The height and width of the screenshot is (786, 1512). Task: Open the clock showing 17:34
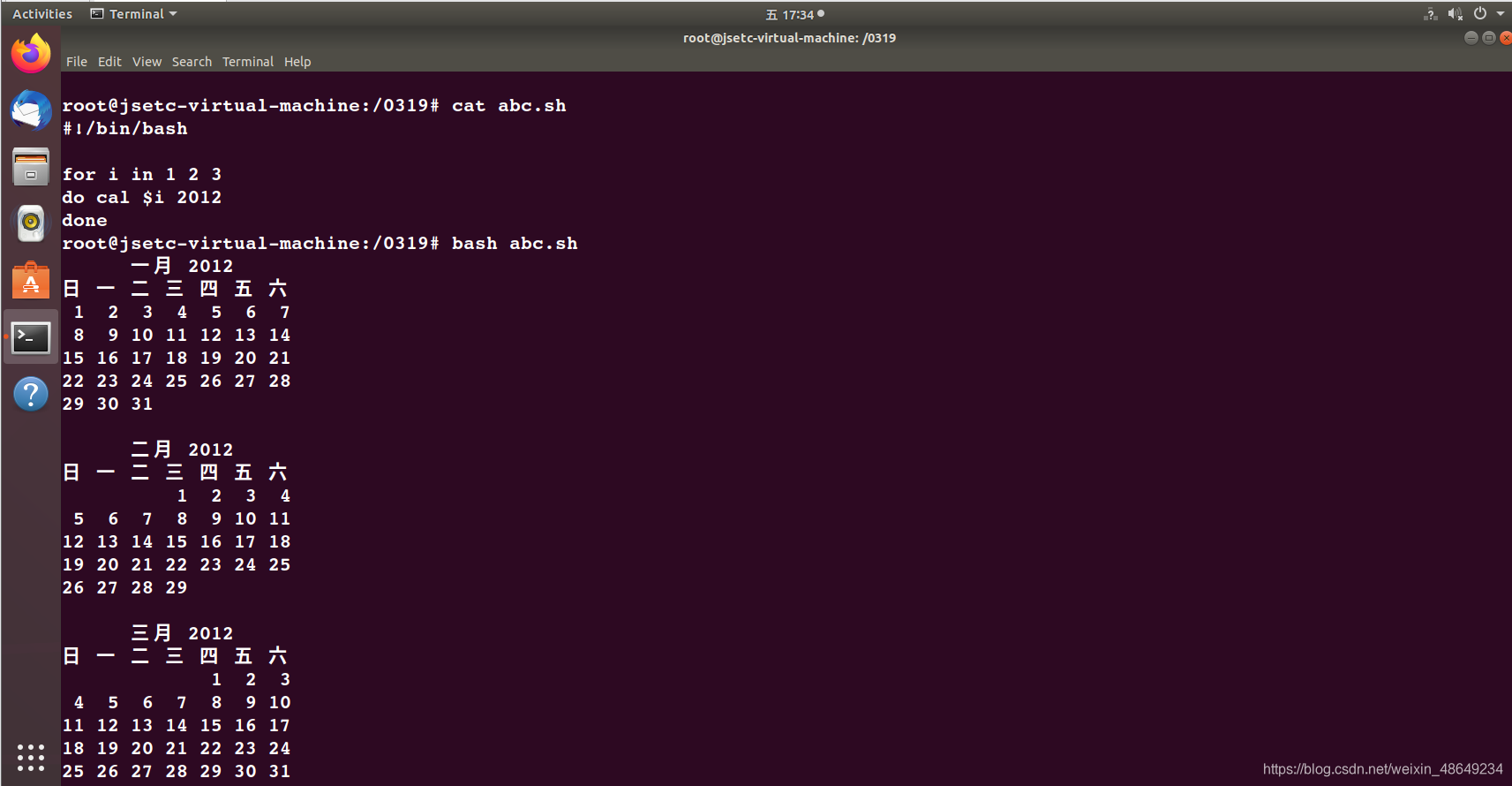pyautogui.click(x=794, y=14)
